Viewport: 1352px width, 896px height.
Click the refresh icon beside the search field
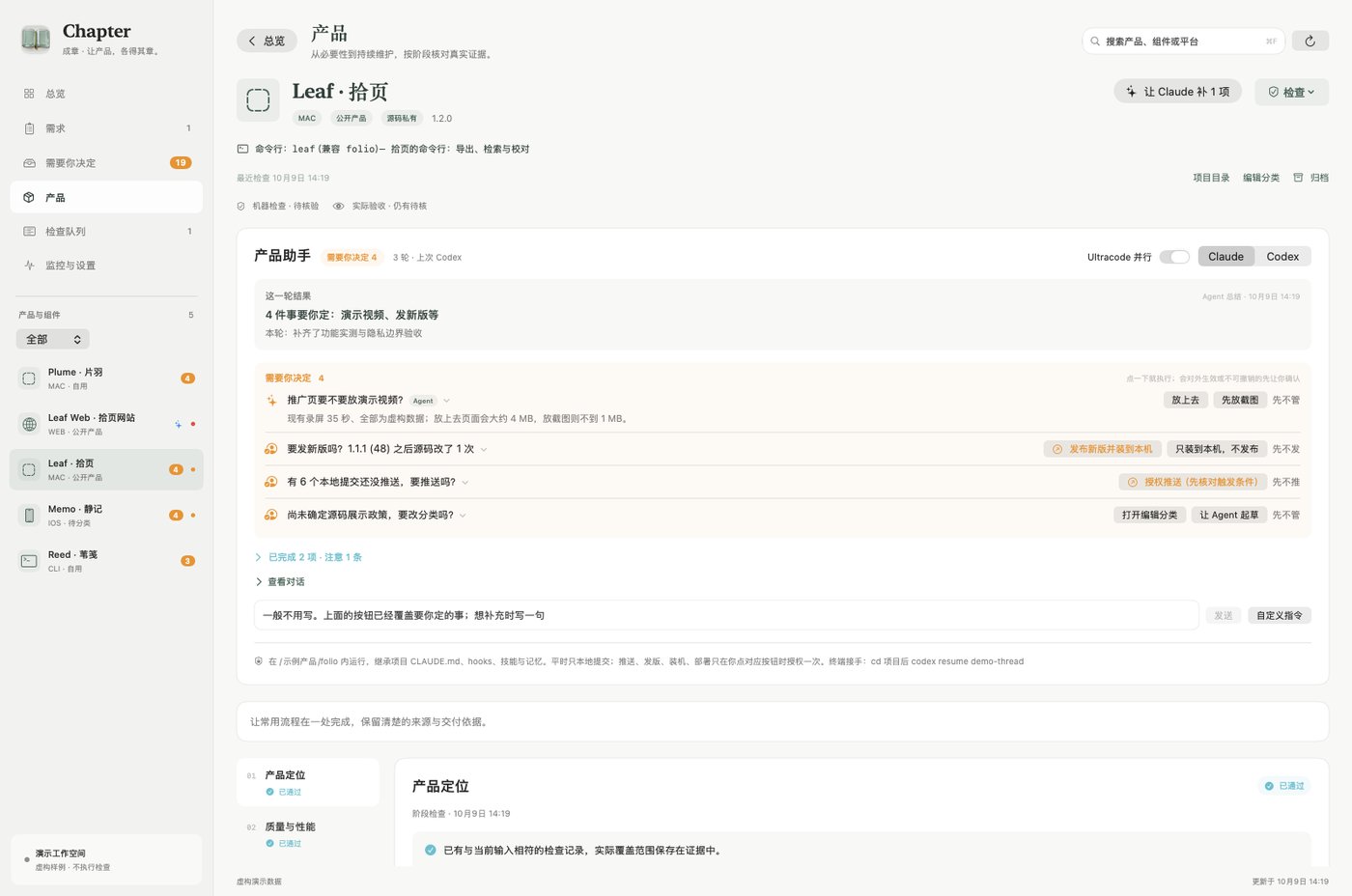[x=1310, y=41]
